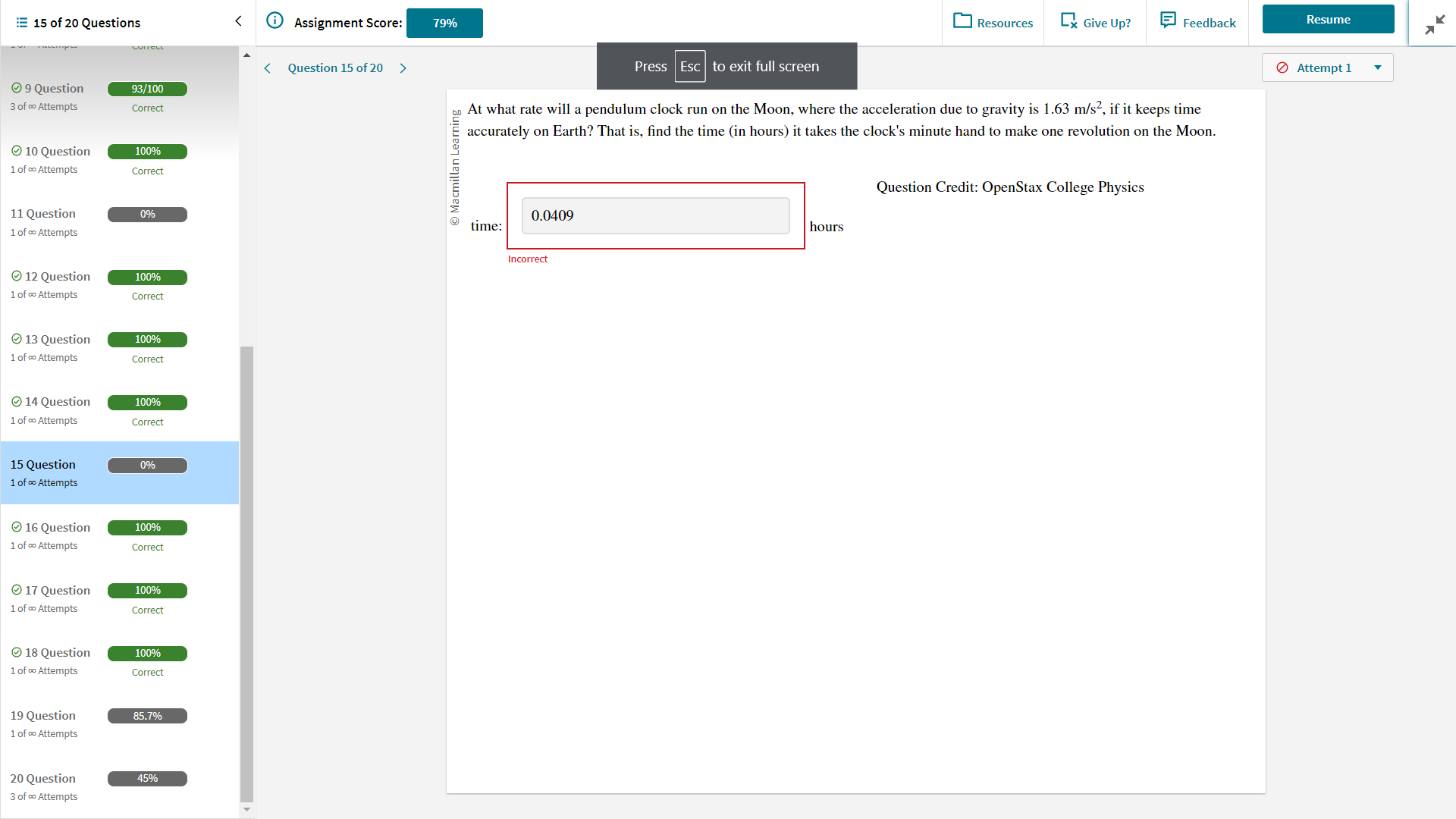Click the assignment info circle icon
The image size is (1456, 819).
[275, 21]
